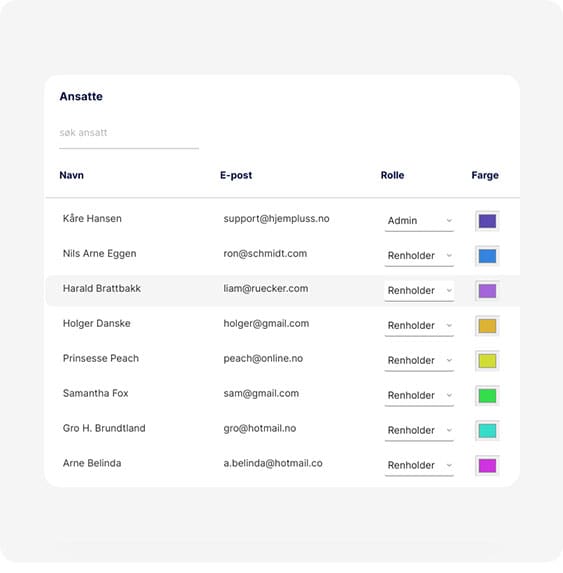Expand Harald Brattbakk's Renholder role dropdown

[x=419, y=291]
